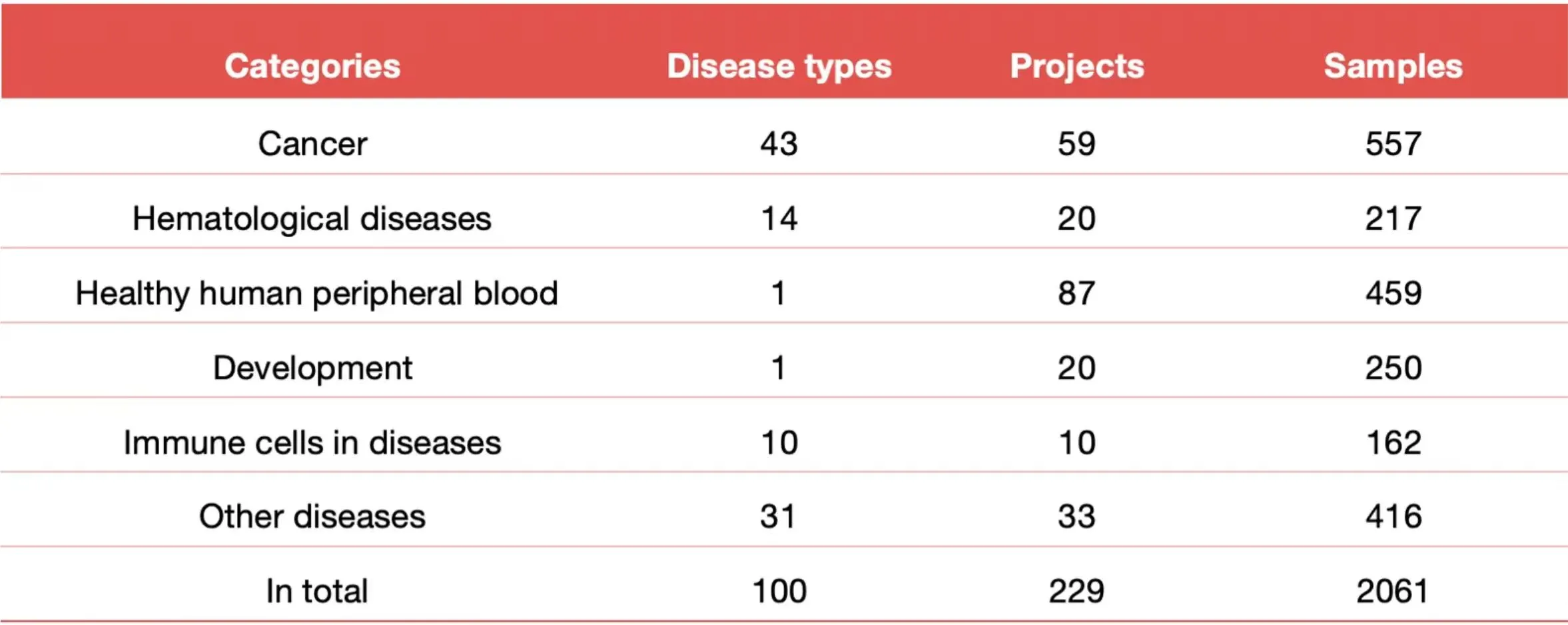This screenshot has width=1568, height=625.
Task: Click the healthy blood projects value 87
Action: (x=1076, y=293)
